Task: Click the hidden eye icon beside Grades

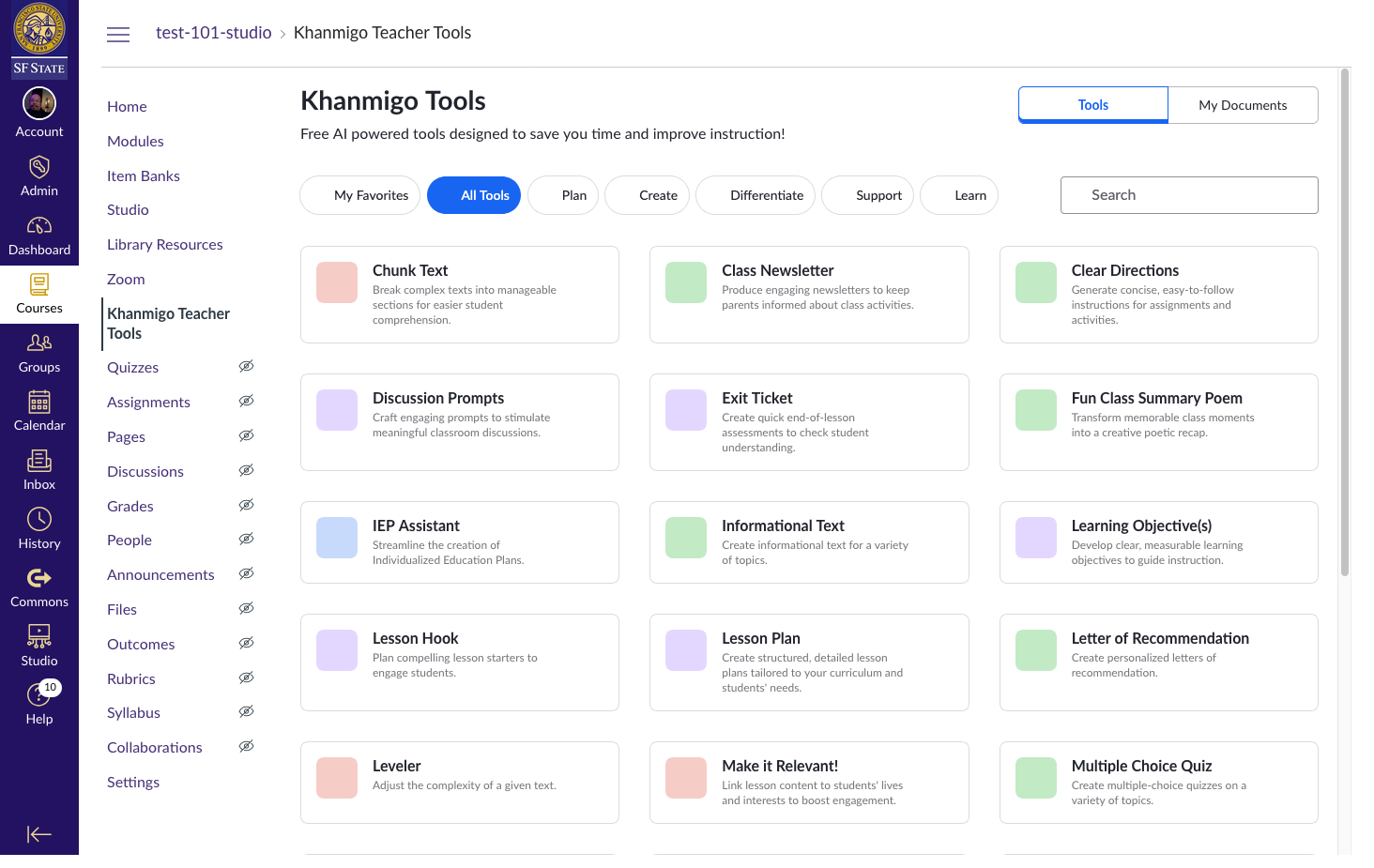Action: 246,505
